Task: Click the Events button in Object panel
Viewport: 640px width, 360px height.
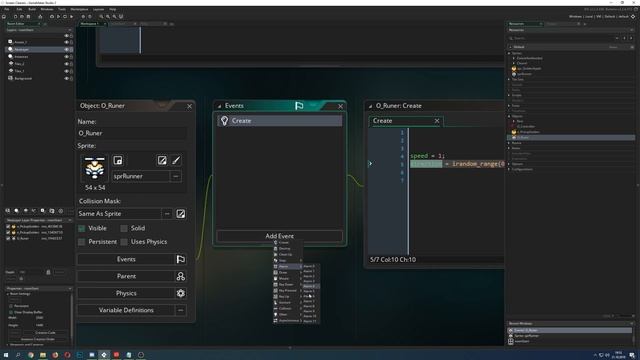Action: pyautogui.click(x=126, y=259)
